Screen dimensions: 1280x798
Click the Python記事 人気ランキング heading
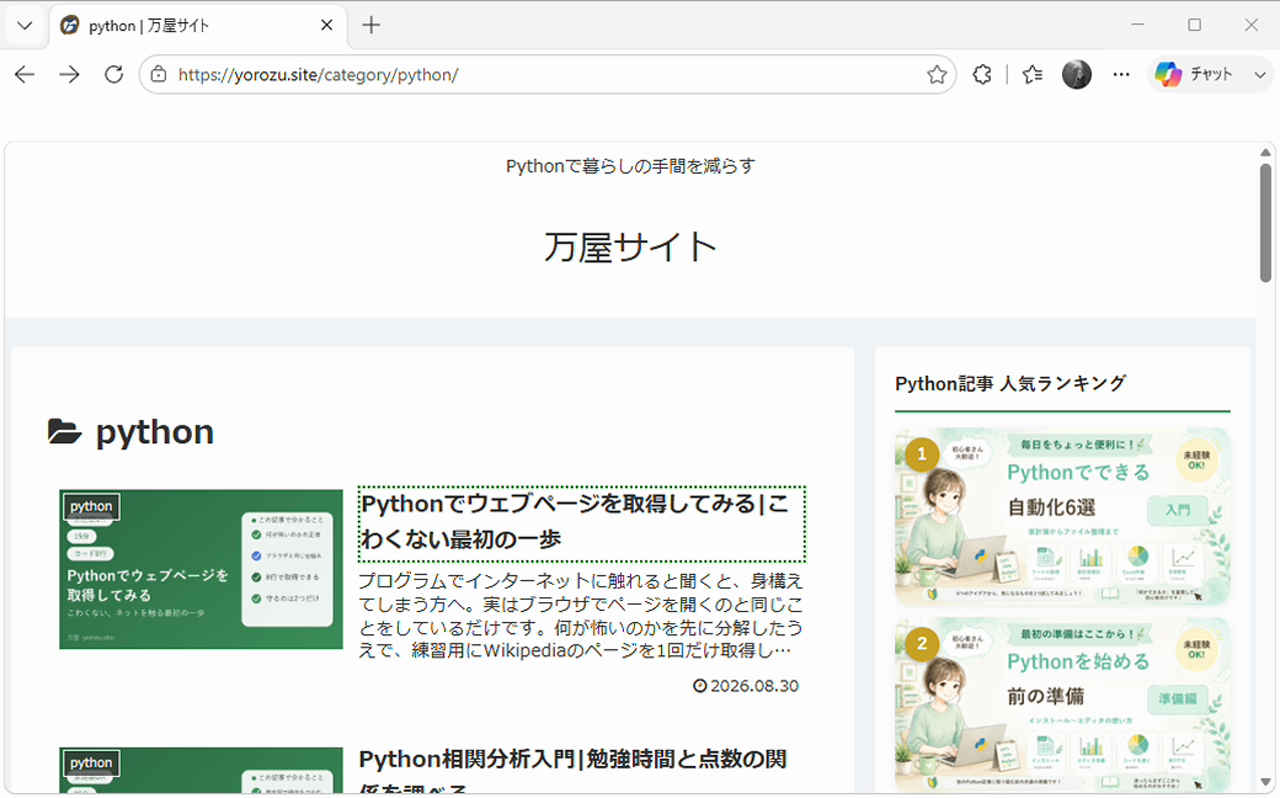pos(1011,383)
